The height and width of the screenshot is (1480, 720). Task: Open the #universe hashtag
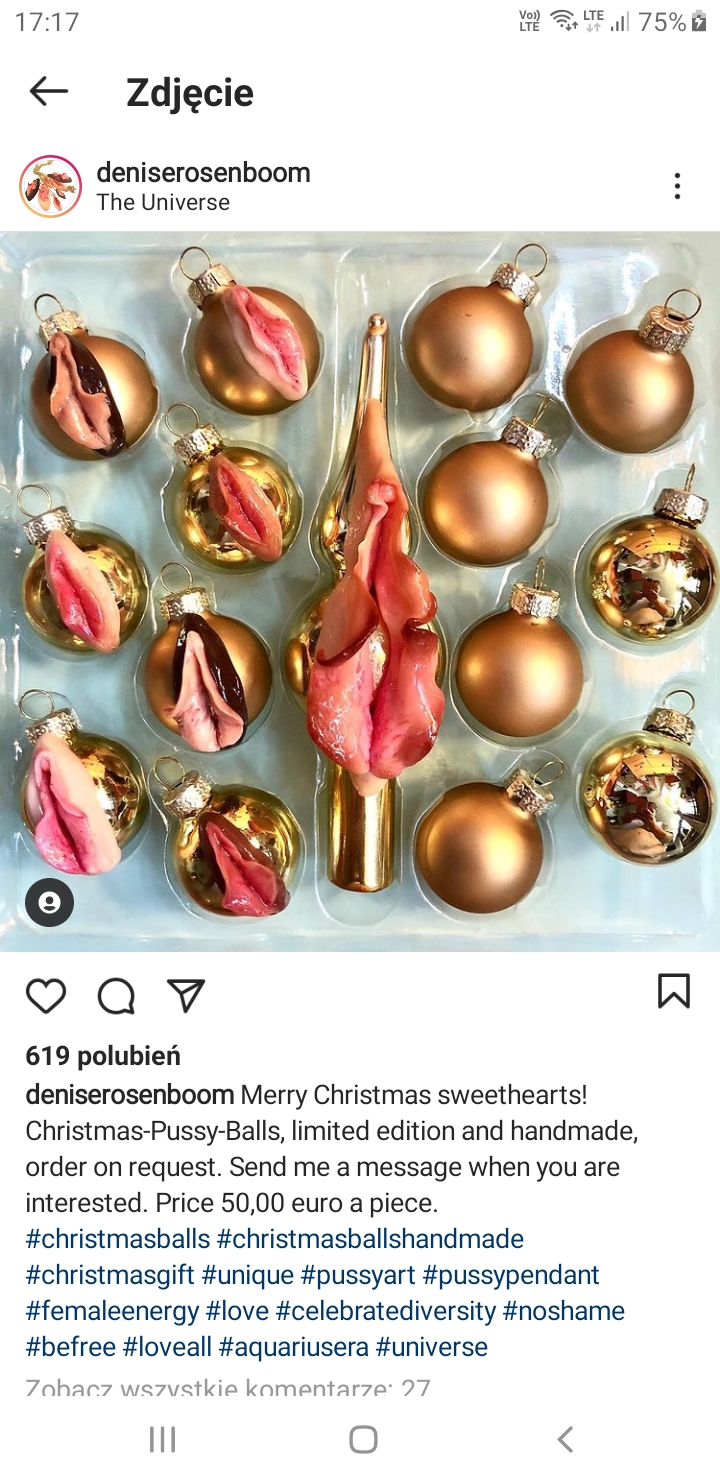pyautogui.click(x=432, y=1347)
